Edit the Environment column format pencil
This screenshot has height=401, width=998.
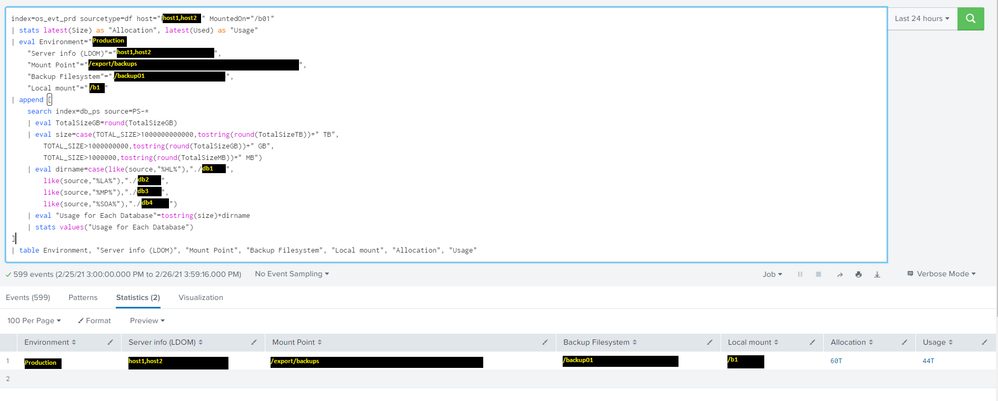110,342
